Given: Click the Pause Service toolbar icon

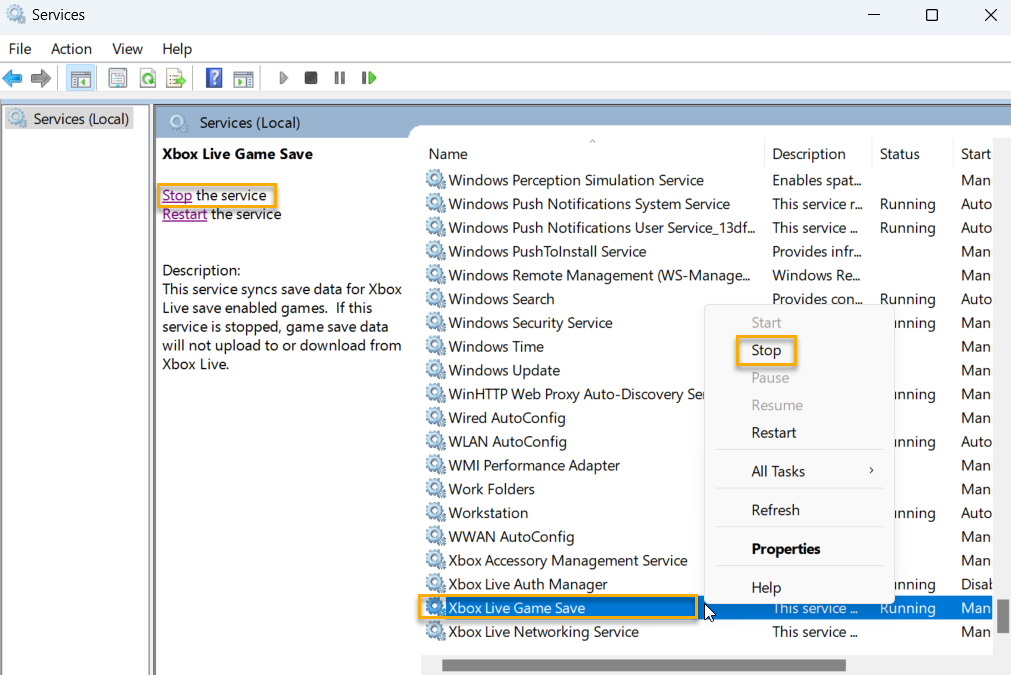Looking at the screenshot, I should click(x=339, y=77).
